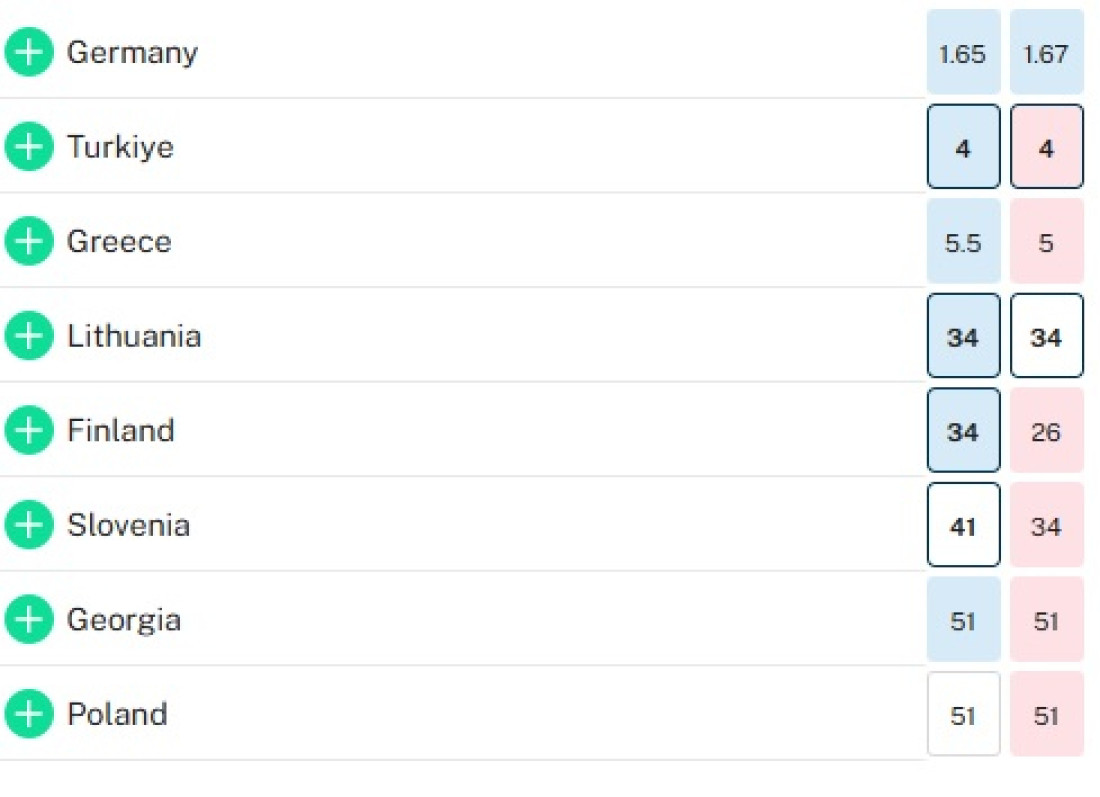The width and height of the screenshot is (1100, 797).
Task: Pick Turkiye pink lay price 4
Action: pyautogui.click(x=1047, y=147)
